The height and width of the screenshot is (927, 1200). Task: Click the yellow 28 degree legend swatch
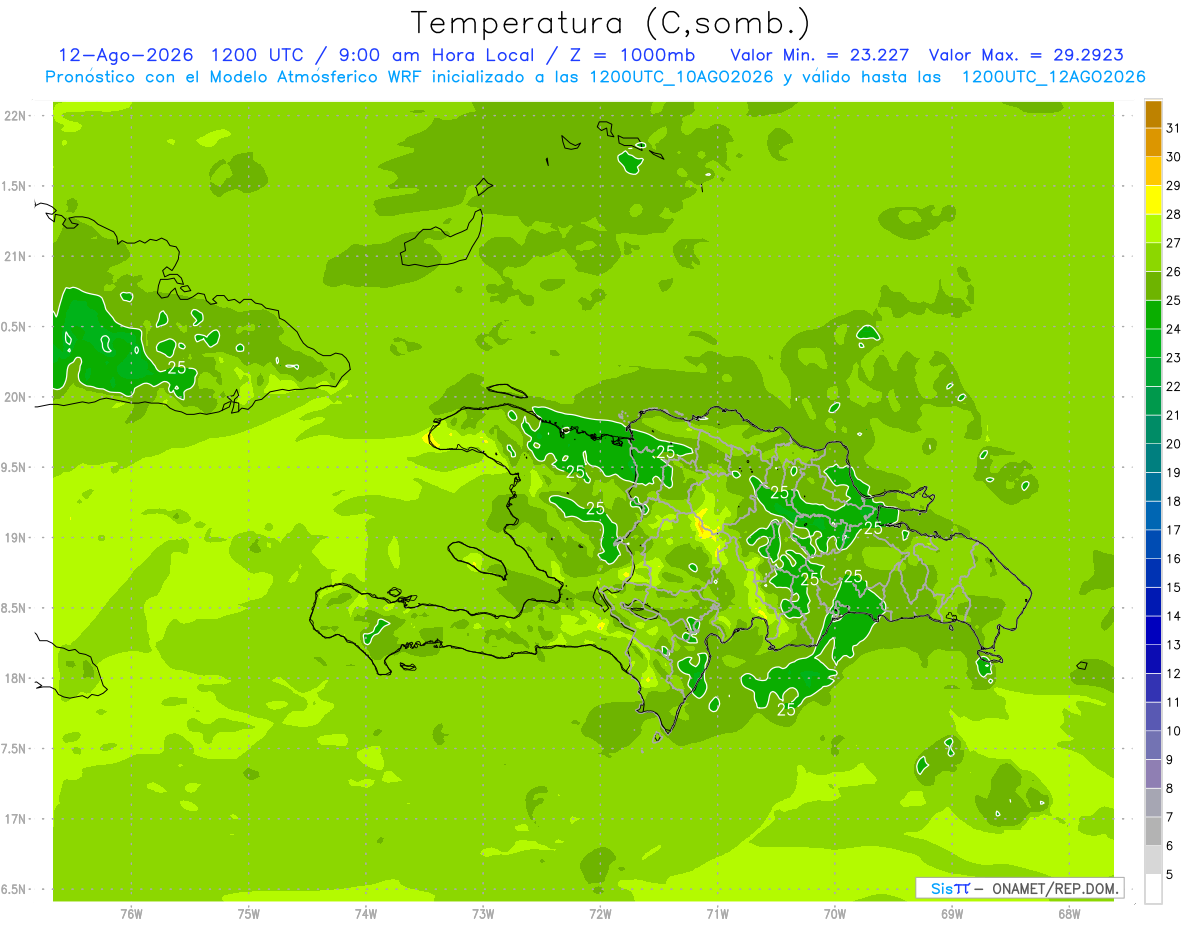[x=1153, y=201]
